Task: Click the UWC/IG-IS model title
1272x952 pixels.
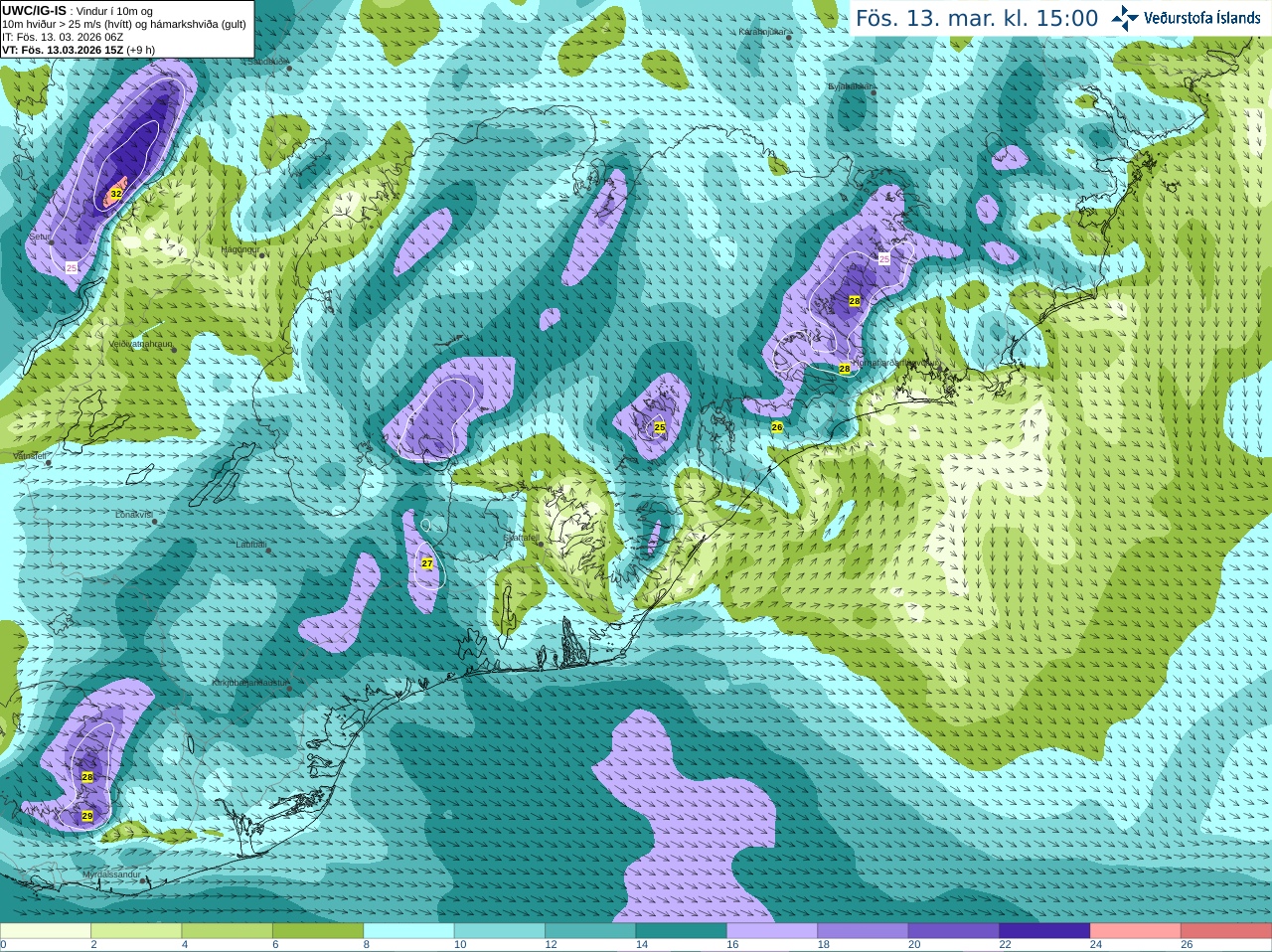Action: (x=34, y=11)
